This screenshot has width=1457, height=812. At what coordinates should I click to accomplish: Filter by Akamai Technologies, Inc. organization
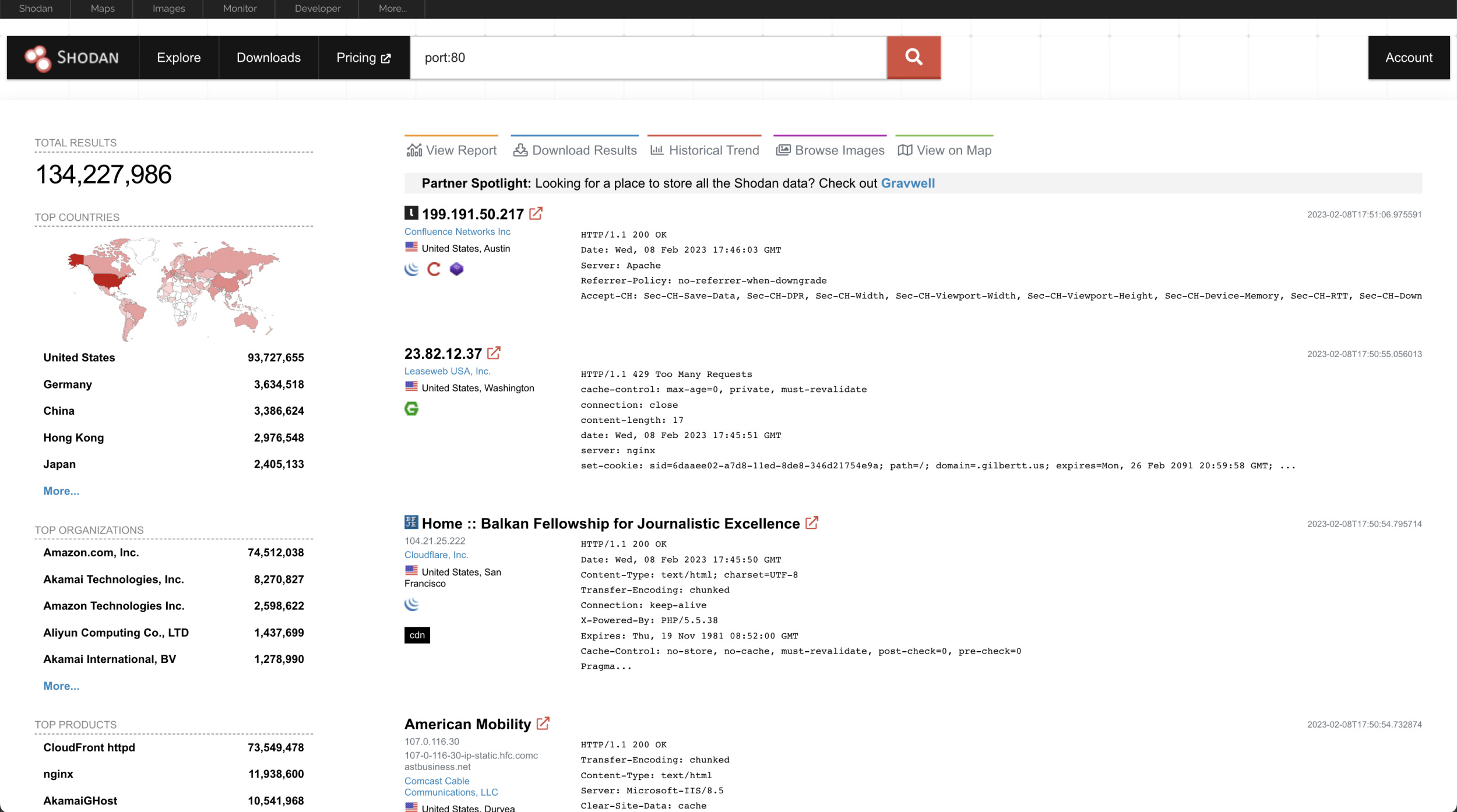(174, 579)
